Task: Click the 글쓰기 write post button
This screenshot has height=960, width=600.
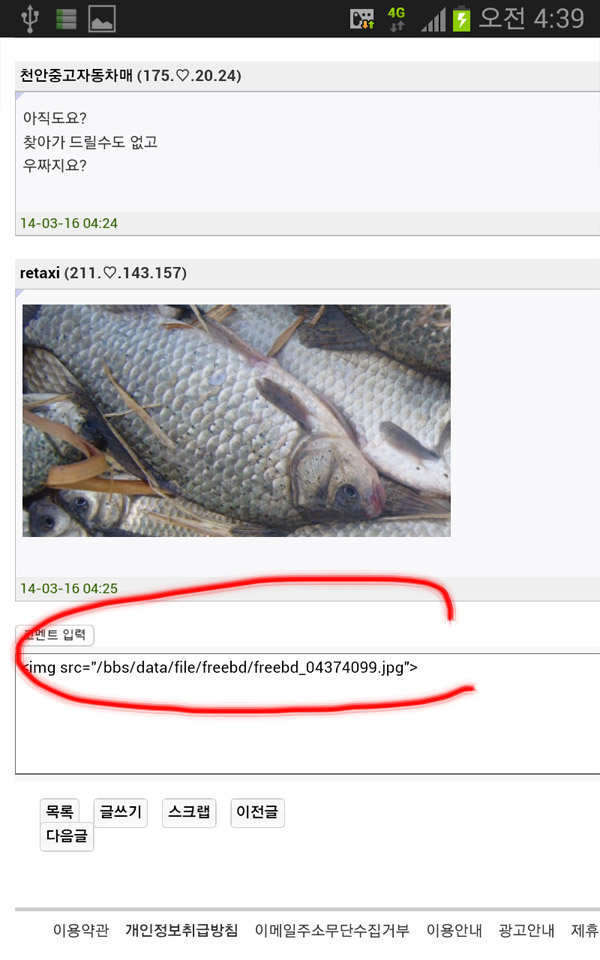Action: (121, 812)
